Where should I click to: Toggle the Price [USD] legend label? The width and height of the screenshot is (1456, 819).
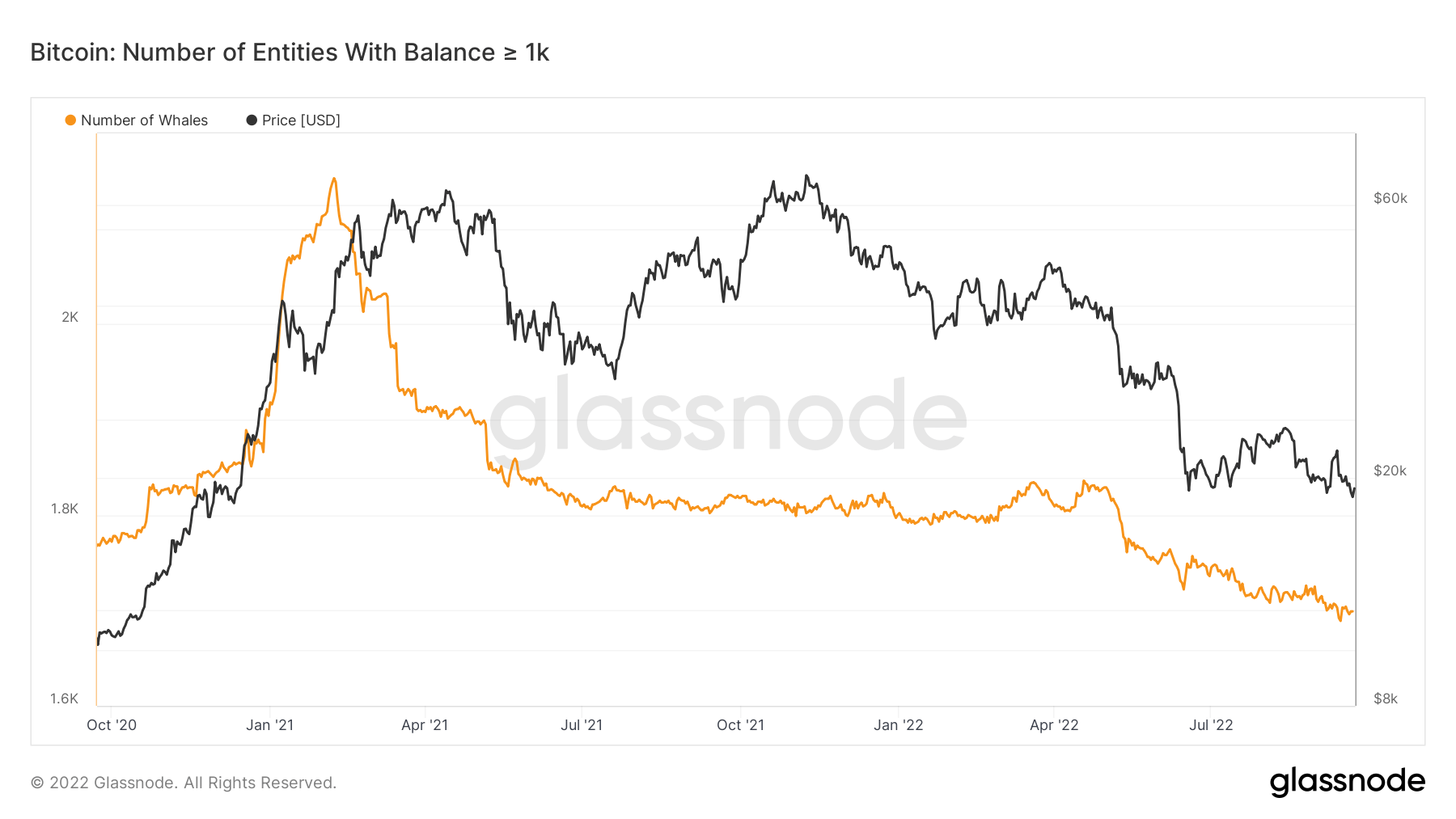coord(301,120)
